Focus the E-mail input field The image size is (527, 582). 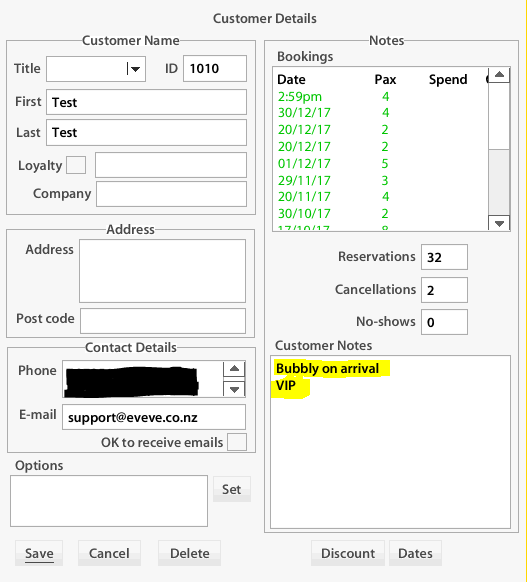(x=154, y=417)
